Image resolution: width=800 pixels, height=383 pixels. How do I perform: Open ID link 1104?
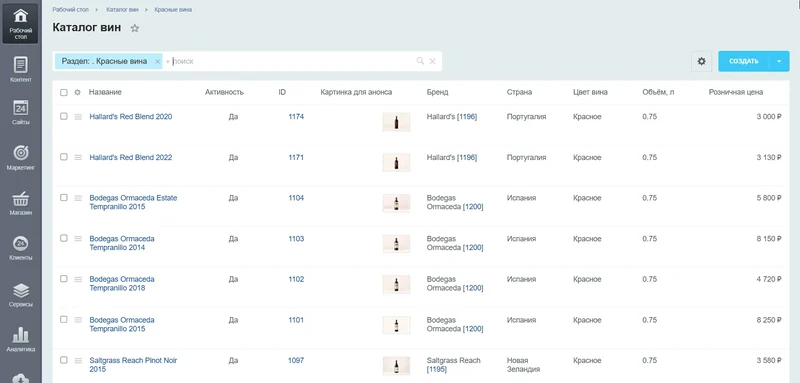click(296, 198)
